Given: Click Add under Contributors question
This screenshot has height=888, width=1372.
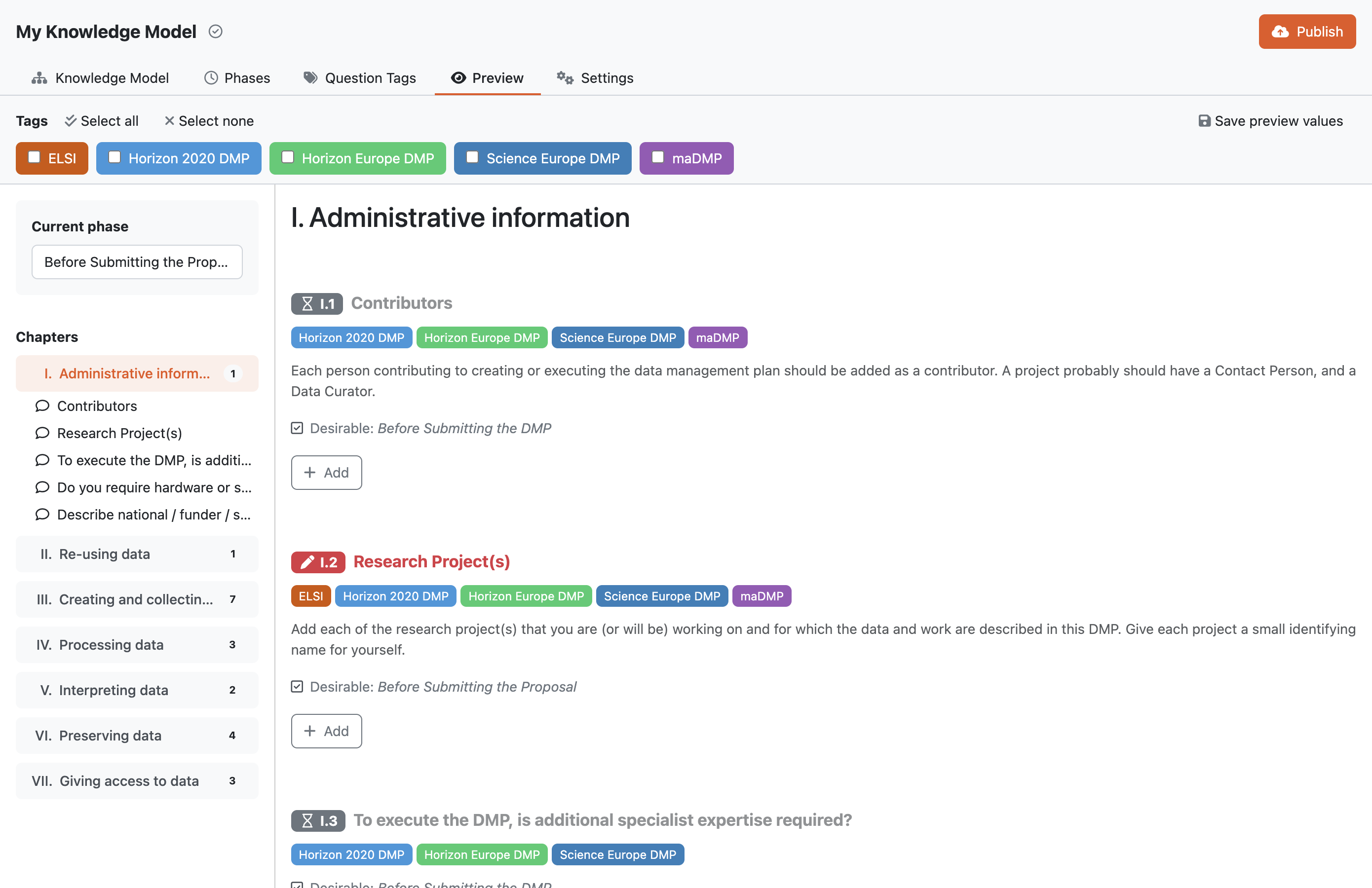Looking at the screenshot, I should pos(326,473).
